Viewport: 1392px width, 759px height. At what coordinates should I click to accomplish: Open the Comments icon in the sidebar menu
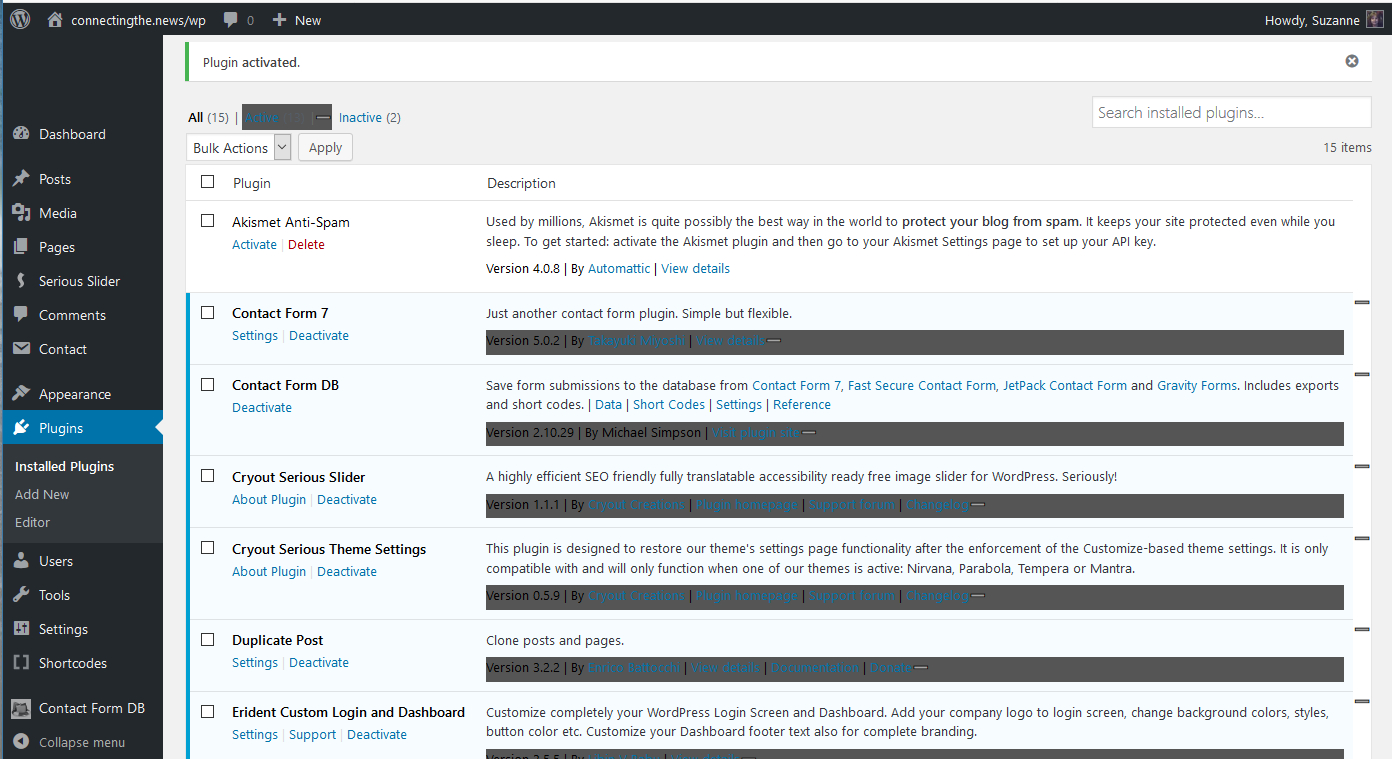tap(21, 315)
